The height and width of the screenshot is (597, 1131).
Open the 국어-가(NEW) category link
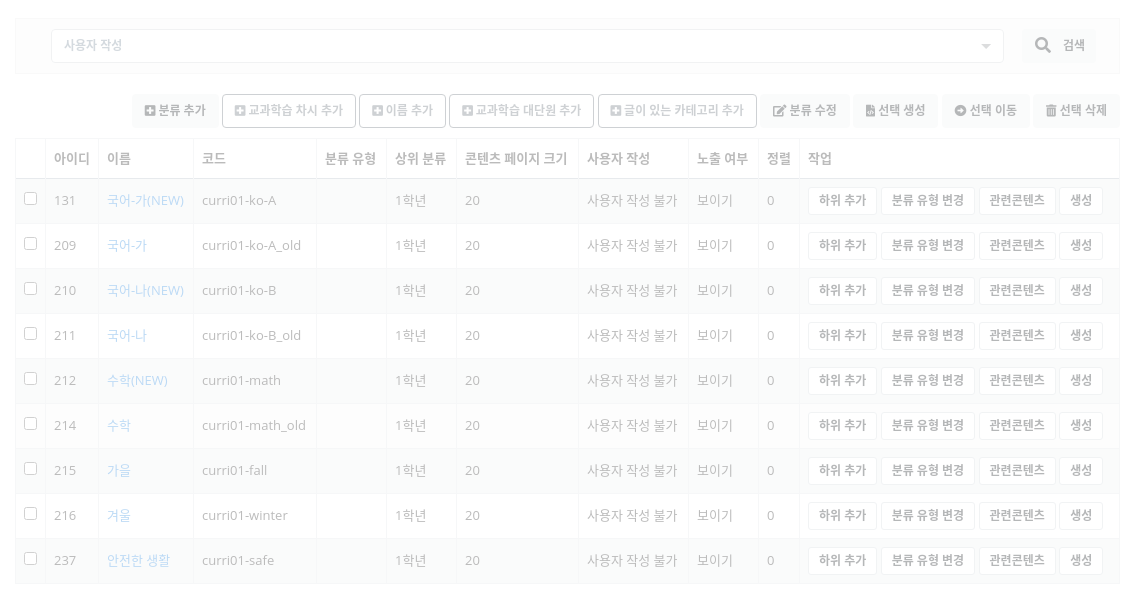click(x=145, y=201)
